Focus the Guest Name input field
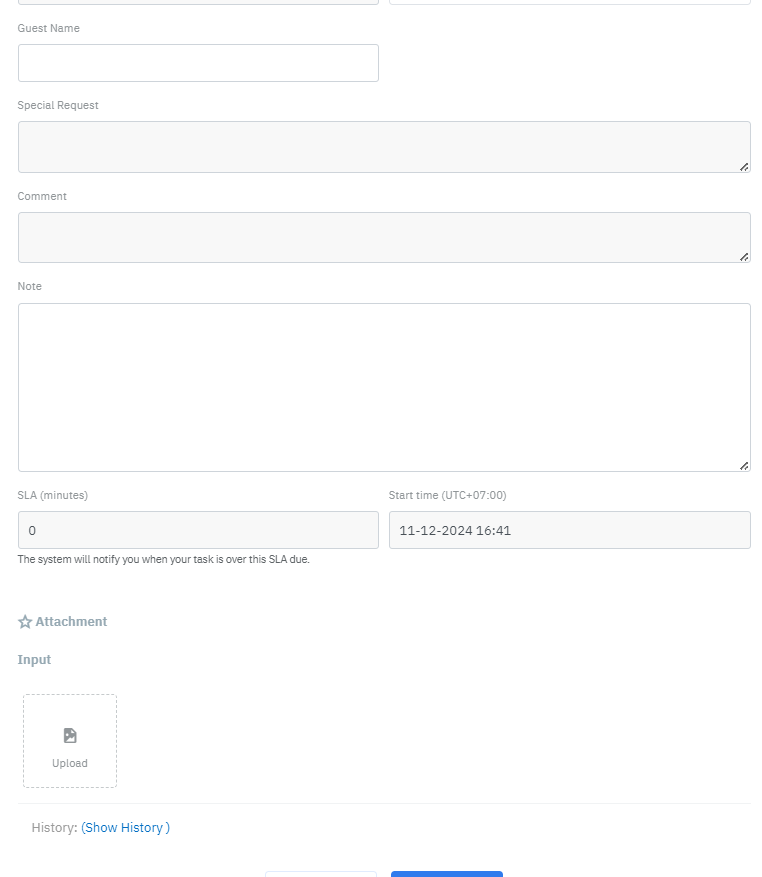Screen dimensions: 762x877 click(198, 63)
